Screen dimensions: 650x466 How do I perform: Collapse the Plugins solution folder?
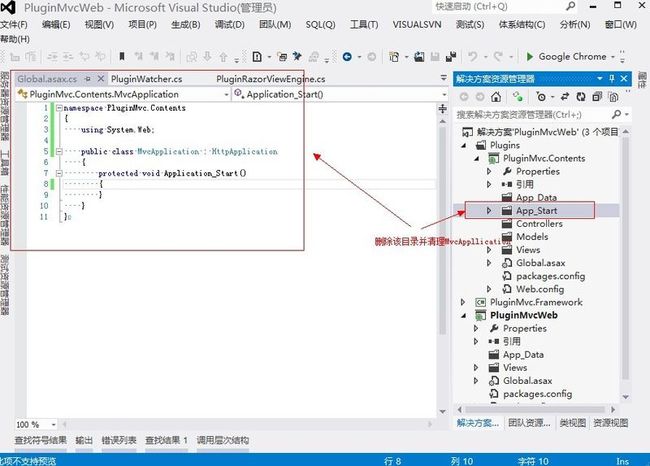(x=464, y=146)
